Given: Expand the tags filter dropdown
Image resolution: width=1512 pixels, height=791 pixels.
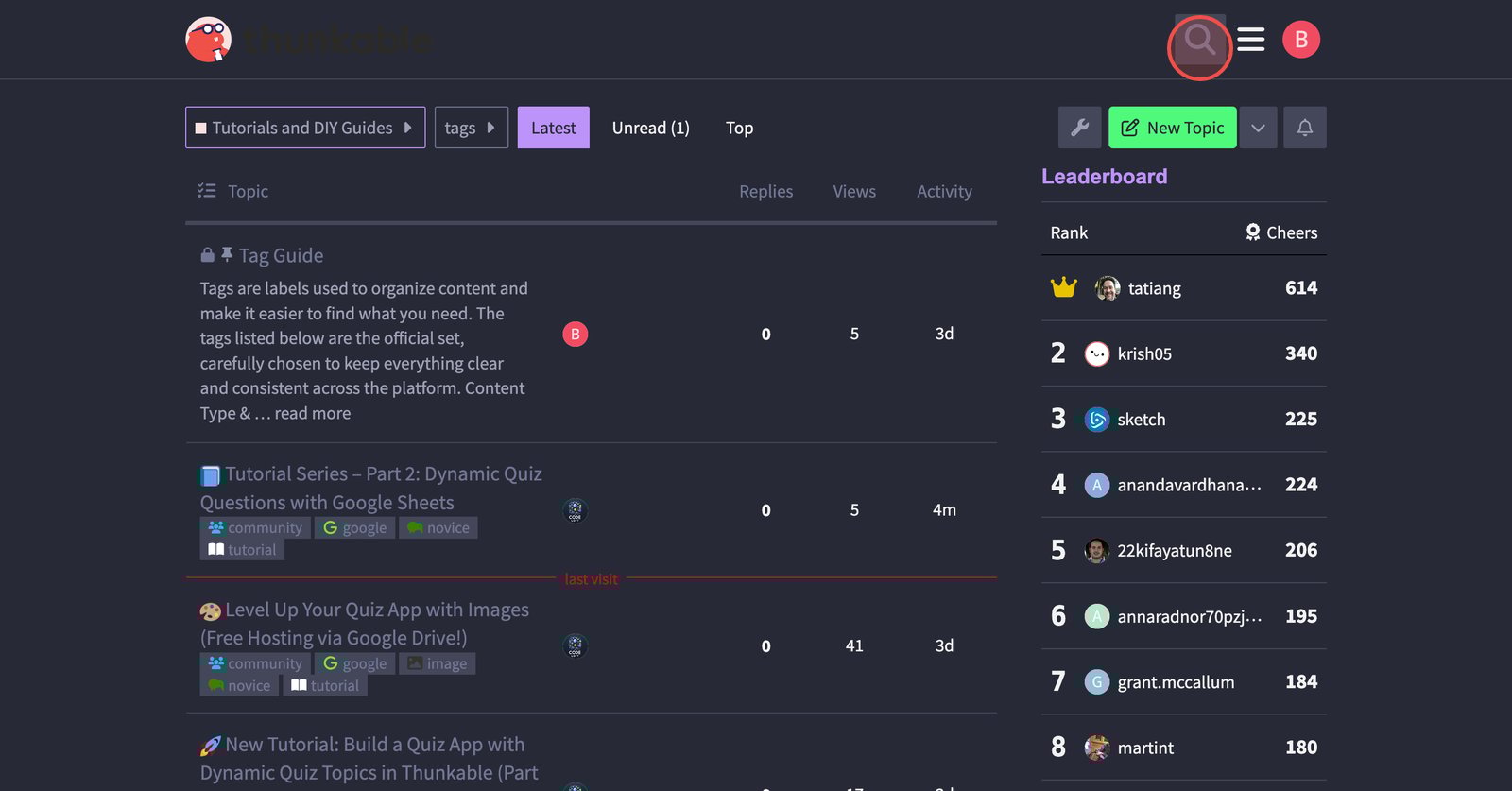Looking at the screenshot, I should [471, 128].
